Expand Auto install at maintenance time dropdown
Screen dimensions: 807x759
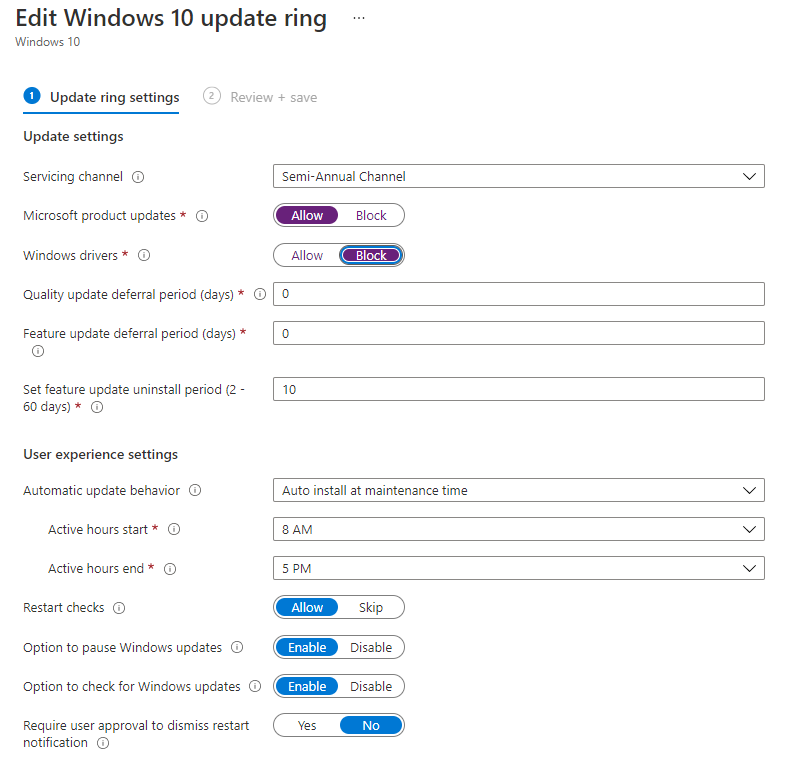coord(519,490)
